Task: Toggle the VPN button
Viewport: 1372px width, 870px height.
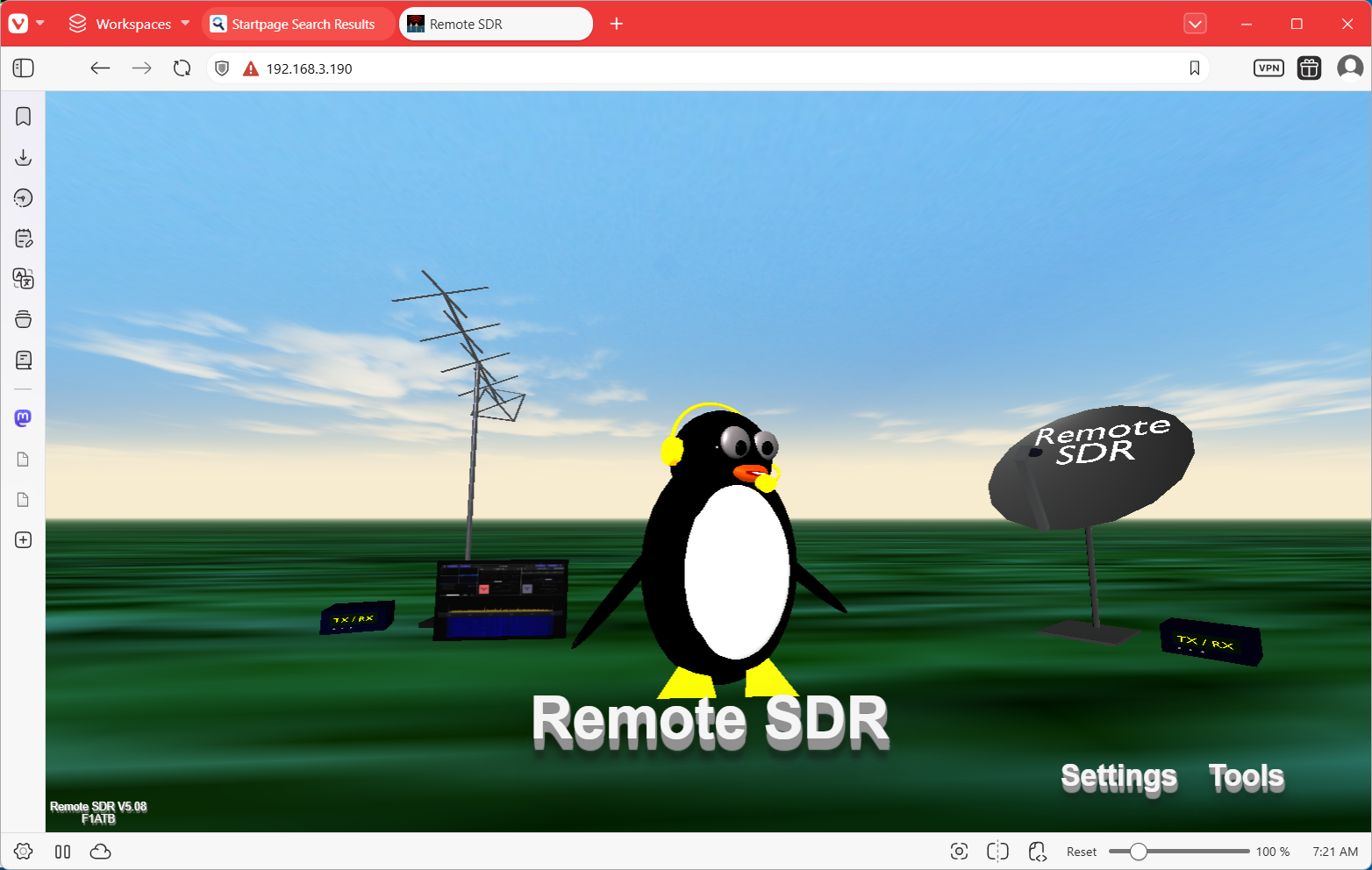Action: (1268, 68)
